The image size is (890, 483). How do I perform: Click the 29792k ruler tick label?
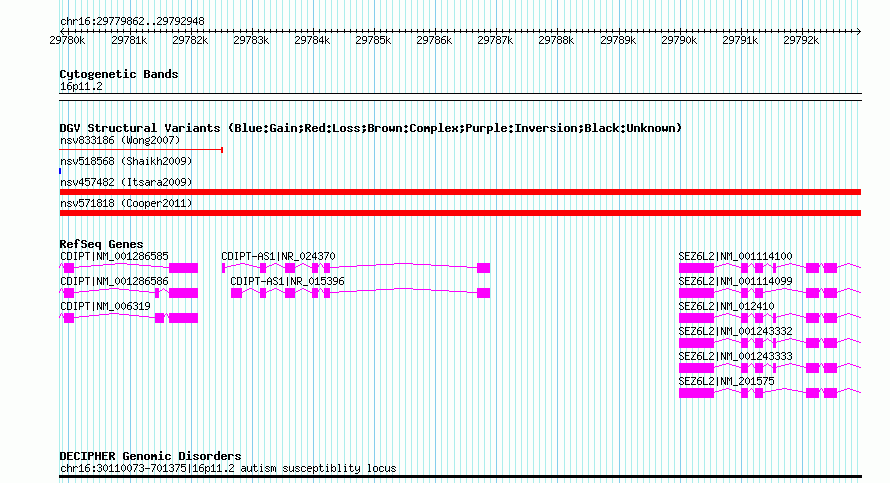tap(801, 40)
